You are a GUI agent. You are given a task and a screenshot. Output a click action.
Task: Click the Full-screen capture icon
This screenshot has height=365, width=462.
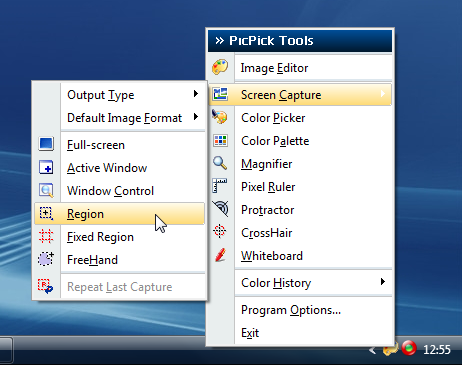pos(46,144)
